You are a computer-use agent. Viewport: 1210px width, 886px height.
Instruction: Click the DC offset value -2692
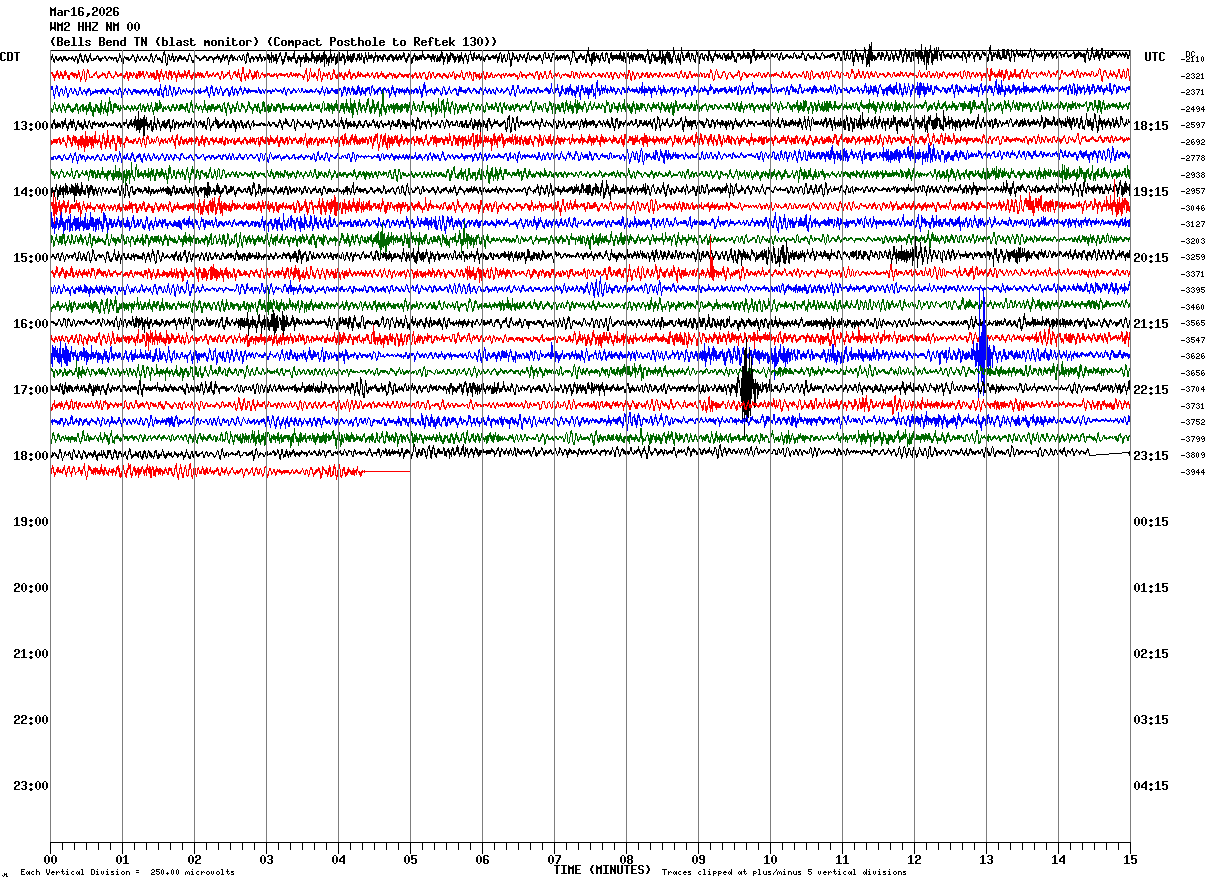tap(1193, 142)
